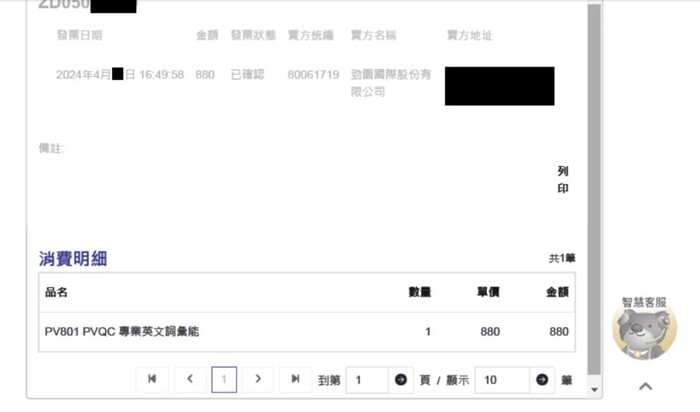Click the scrollbar down arrow
This screenshot has width=700, height=412.
point(594,389)
